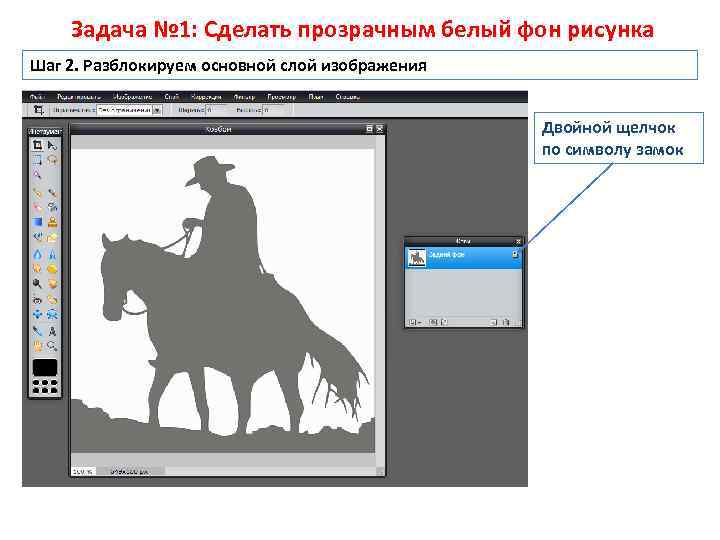Select the Zoom magnifier tool
The height and width of the screenshot is (540, 720).
52,346
